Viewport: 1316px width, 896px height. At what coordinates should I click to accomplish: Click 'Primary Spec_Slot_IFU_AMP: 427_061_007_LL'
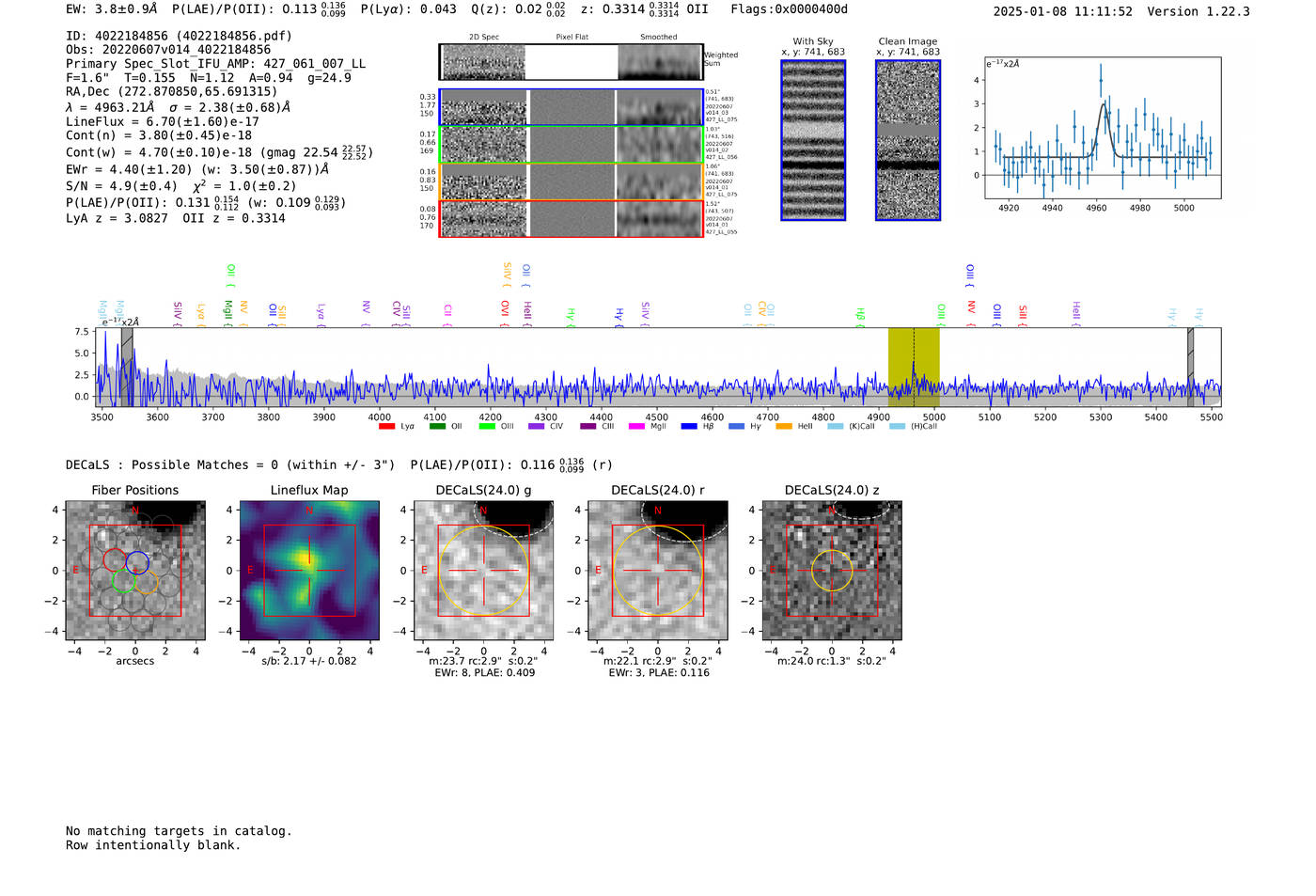215,64
